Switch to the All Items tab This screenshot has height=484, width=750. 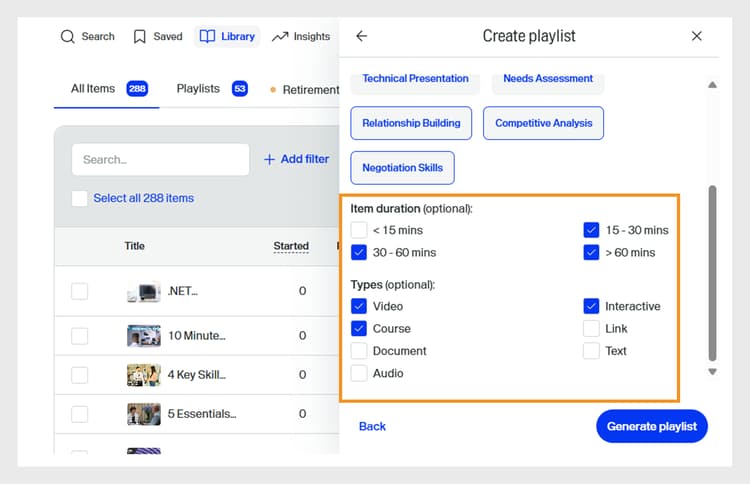pyautogui.click(x=93, y=89)
